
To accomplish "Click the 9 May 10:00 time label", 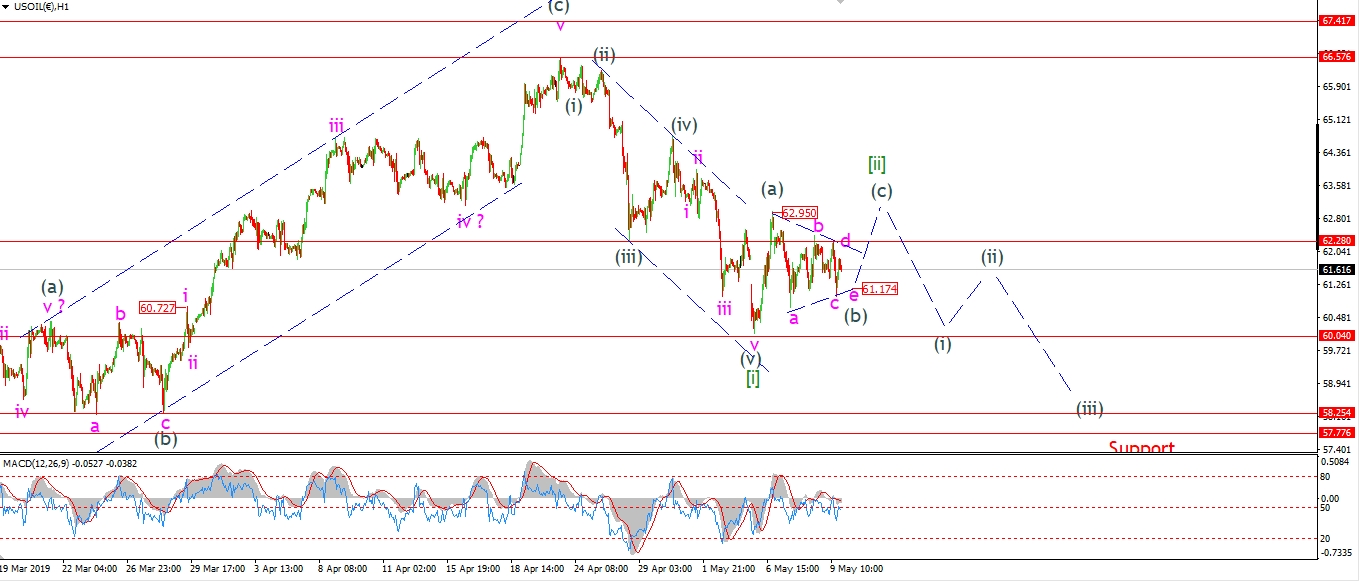I will coord(858,568).
